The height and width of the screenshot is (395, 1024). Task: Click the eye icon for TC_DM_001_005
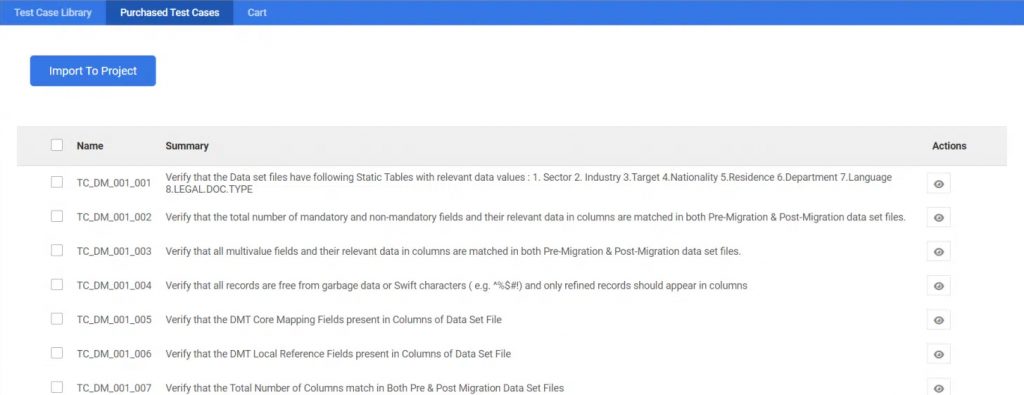pyautogui.click(x=938, y=320)
